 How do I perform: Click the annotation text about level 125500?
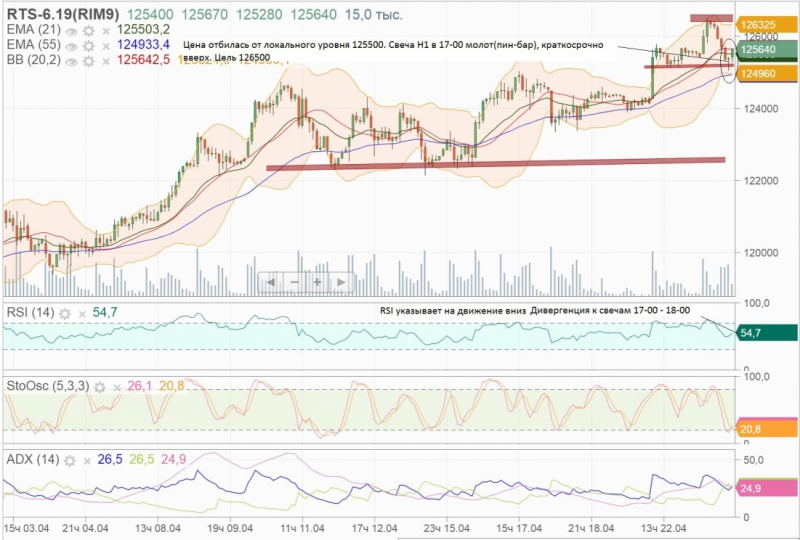pyautogui.click(x=393, y=51)
